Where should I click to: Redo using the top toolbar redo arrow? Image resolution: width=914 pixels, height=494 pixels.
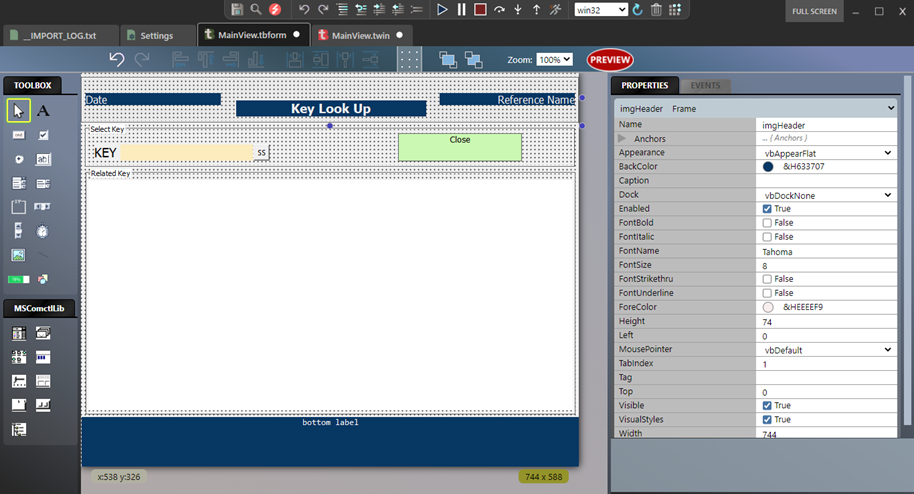[323, 9]
